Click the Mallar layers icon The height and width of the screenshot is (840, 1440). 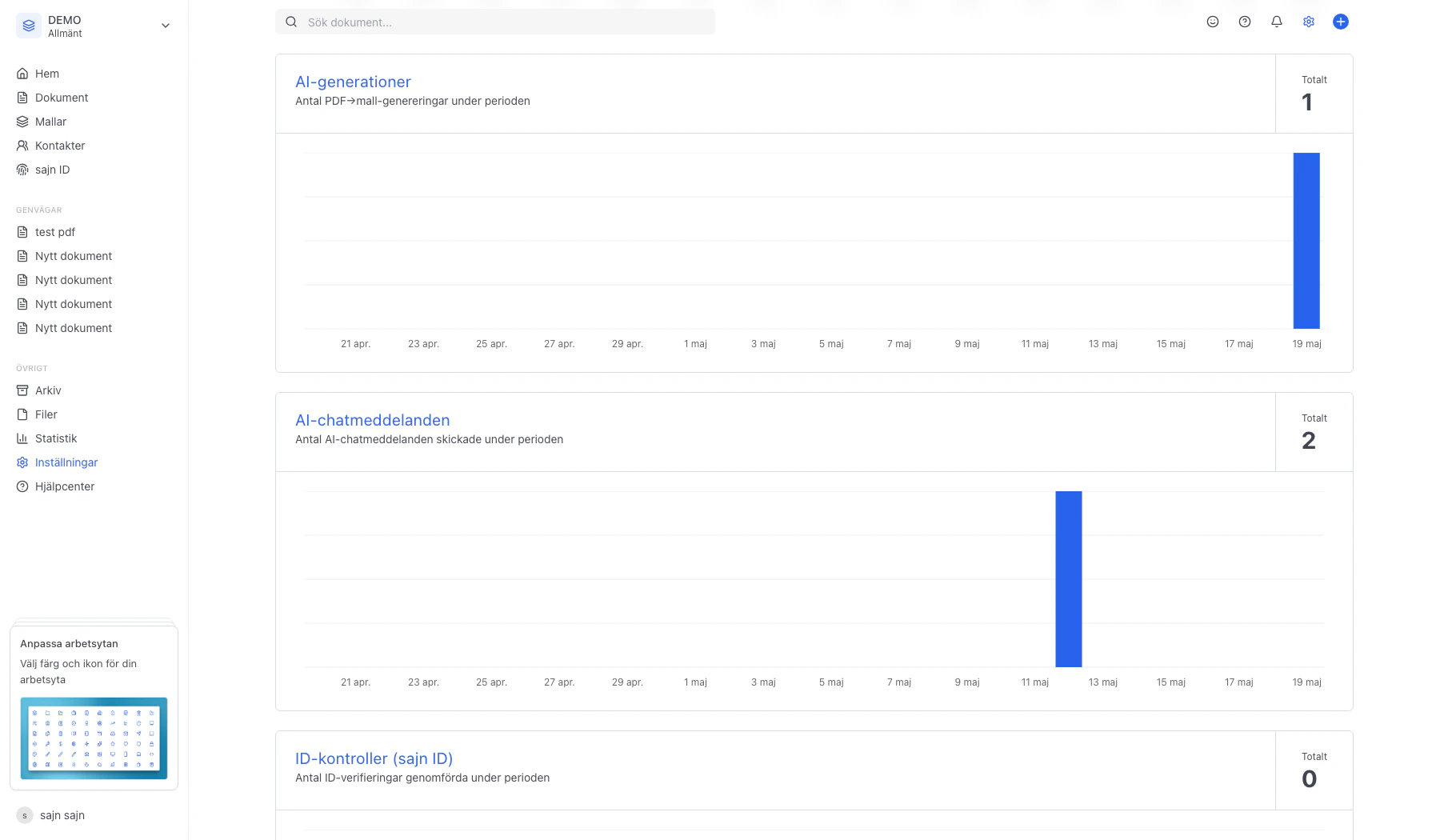click(x=22, y=122)
